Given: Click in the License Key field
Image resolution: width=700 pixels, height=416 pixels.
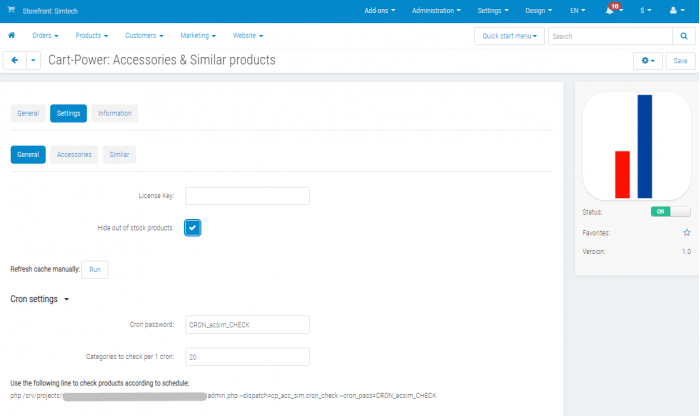Looking at the screenshot, I should 247,196.
